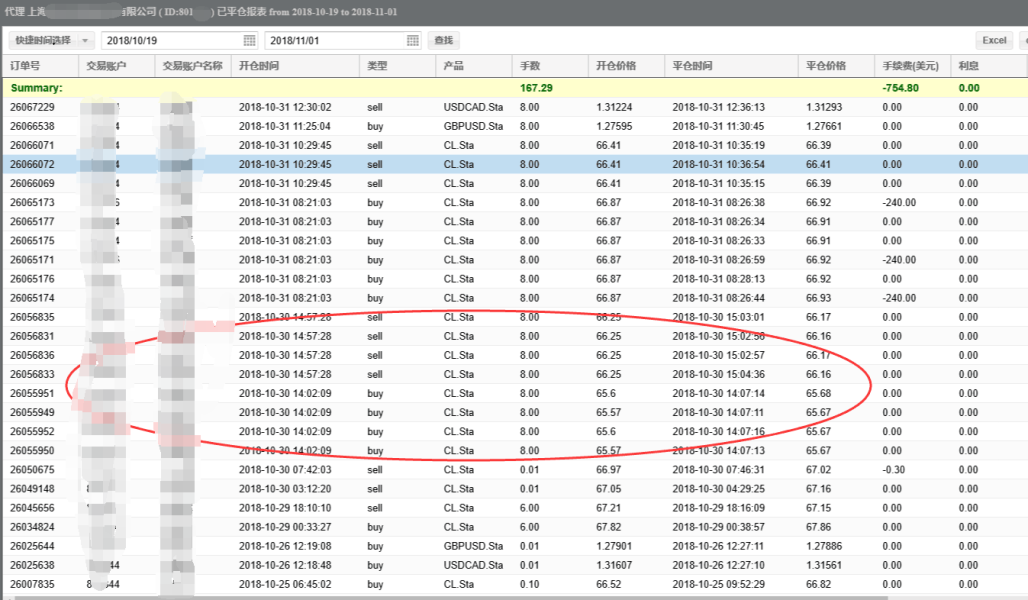
Task: Click the horizontal scrollbar at table bottom
Action: 500,596
